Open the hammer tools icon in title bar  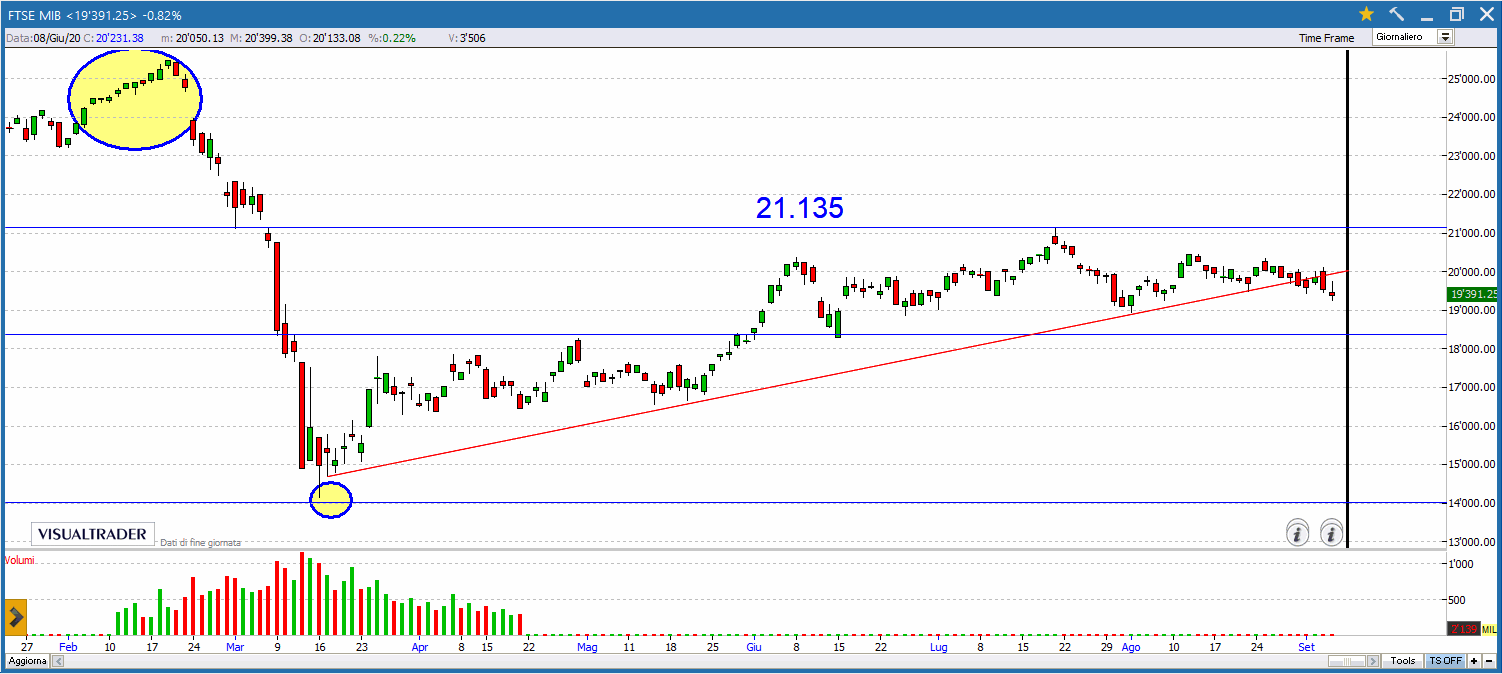pyautogui.click(x=1397, y=15)
